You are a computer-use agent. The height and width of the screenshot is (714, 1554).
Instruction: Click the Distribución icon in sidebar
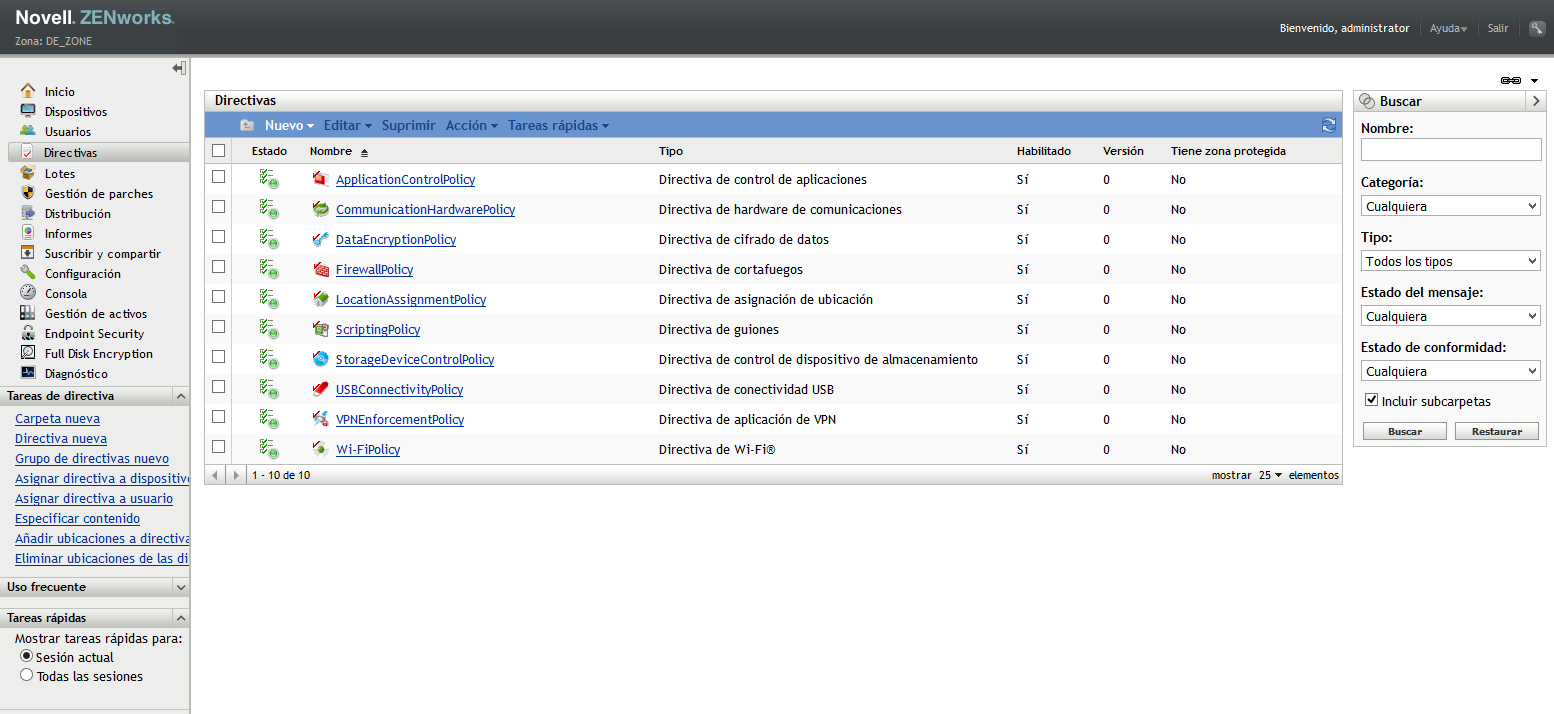(x=28, y=213)
